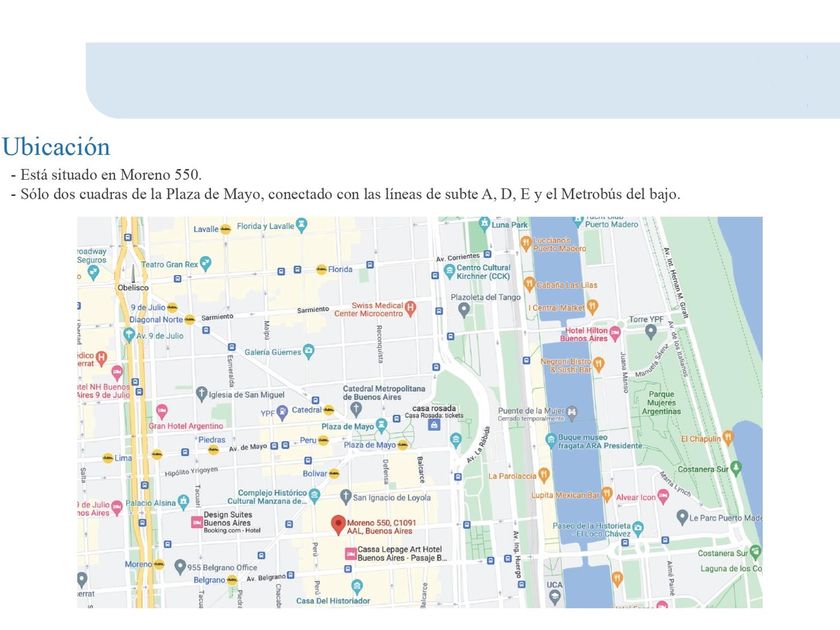Click the Gran Hotel Argentino pink marker
Screen dimensions: 840x630
(162, 412)
